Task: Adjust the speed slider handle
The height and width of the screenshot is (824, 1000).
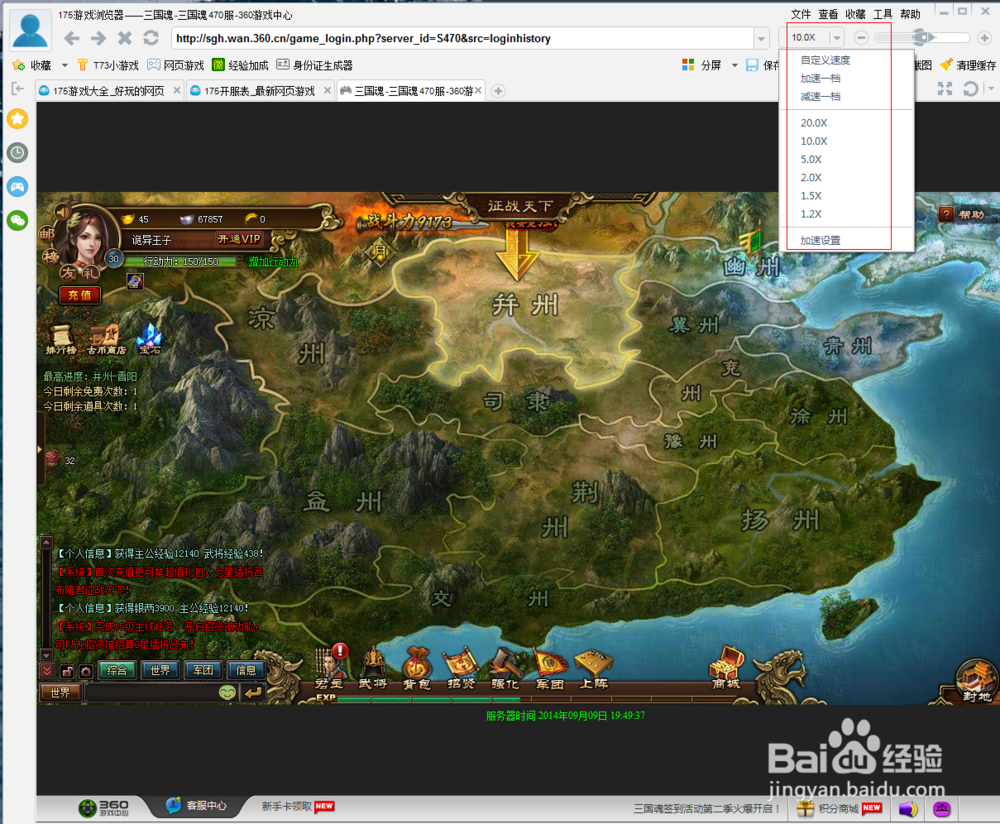Action: 921,37
